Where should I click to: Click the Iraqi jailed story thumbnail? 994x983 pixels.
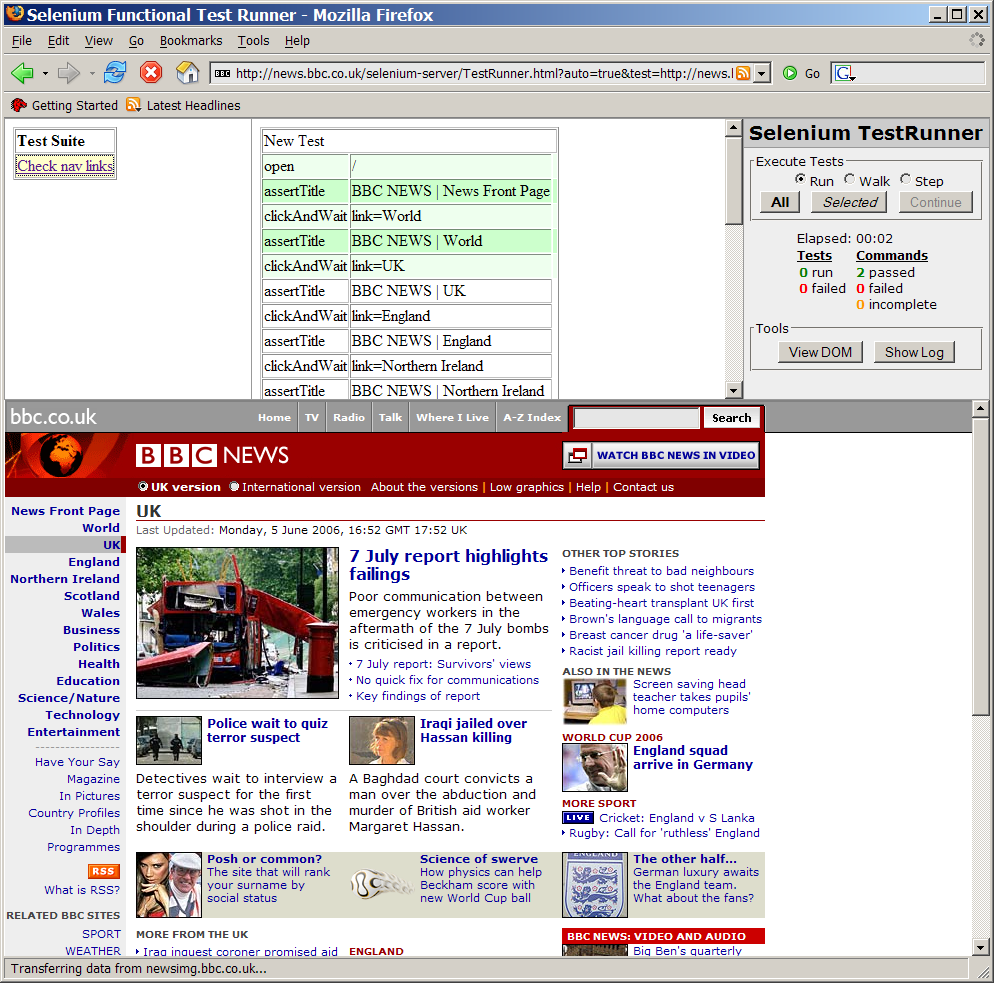pos(382,740)
